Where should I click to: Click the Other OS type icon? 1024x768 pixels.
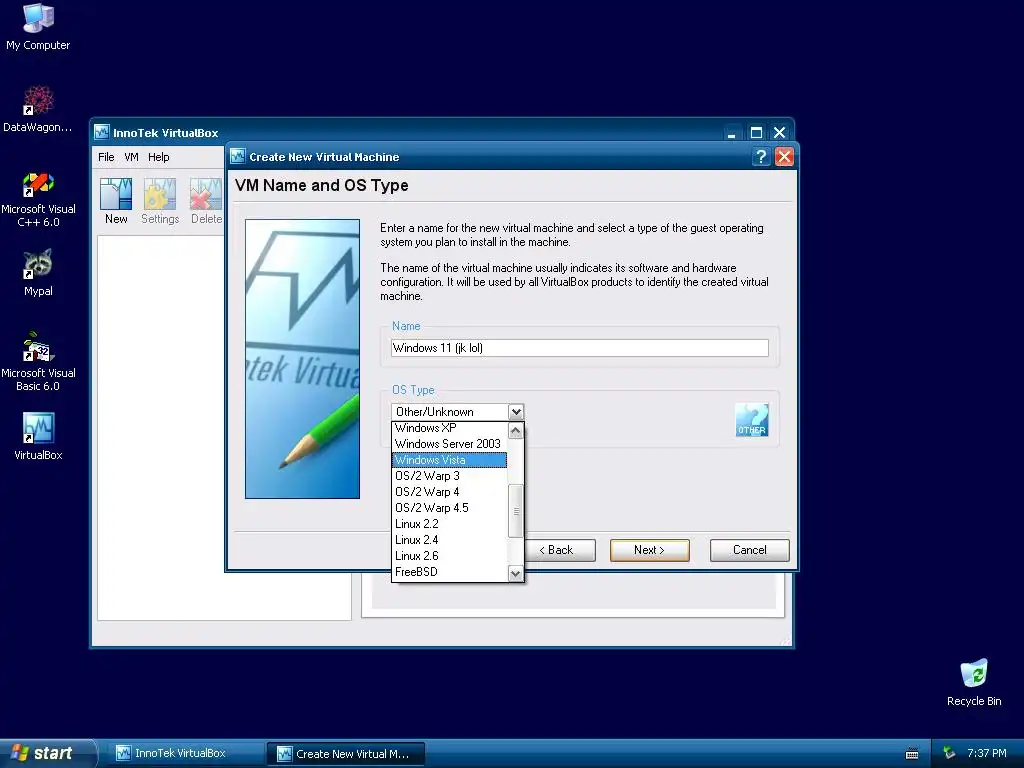point(751,420)
